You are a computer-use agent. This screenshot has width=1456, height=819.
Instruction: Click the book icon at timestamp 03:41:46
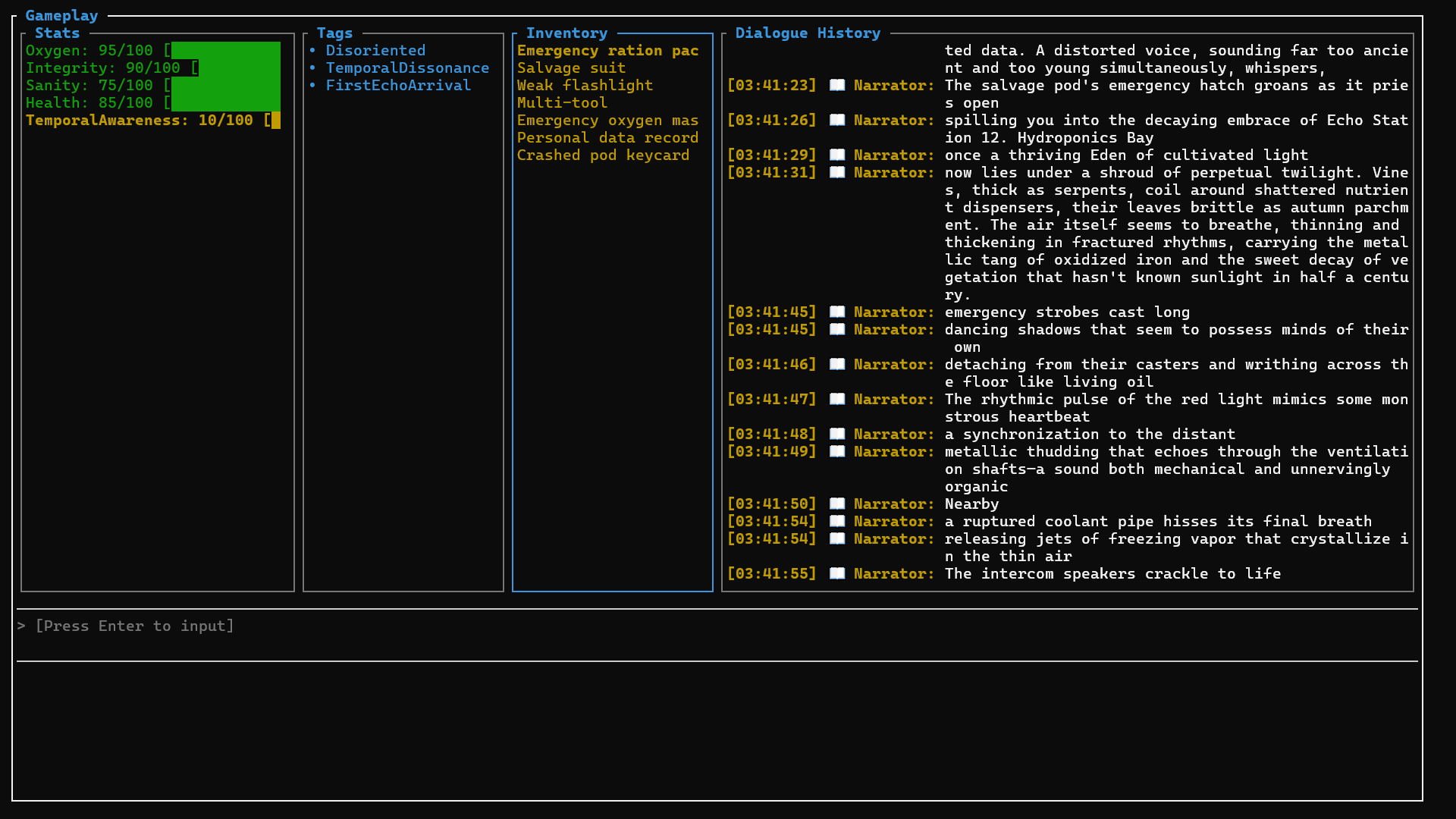click(x=837, y=364)
